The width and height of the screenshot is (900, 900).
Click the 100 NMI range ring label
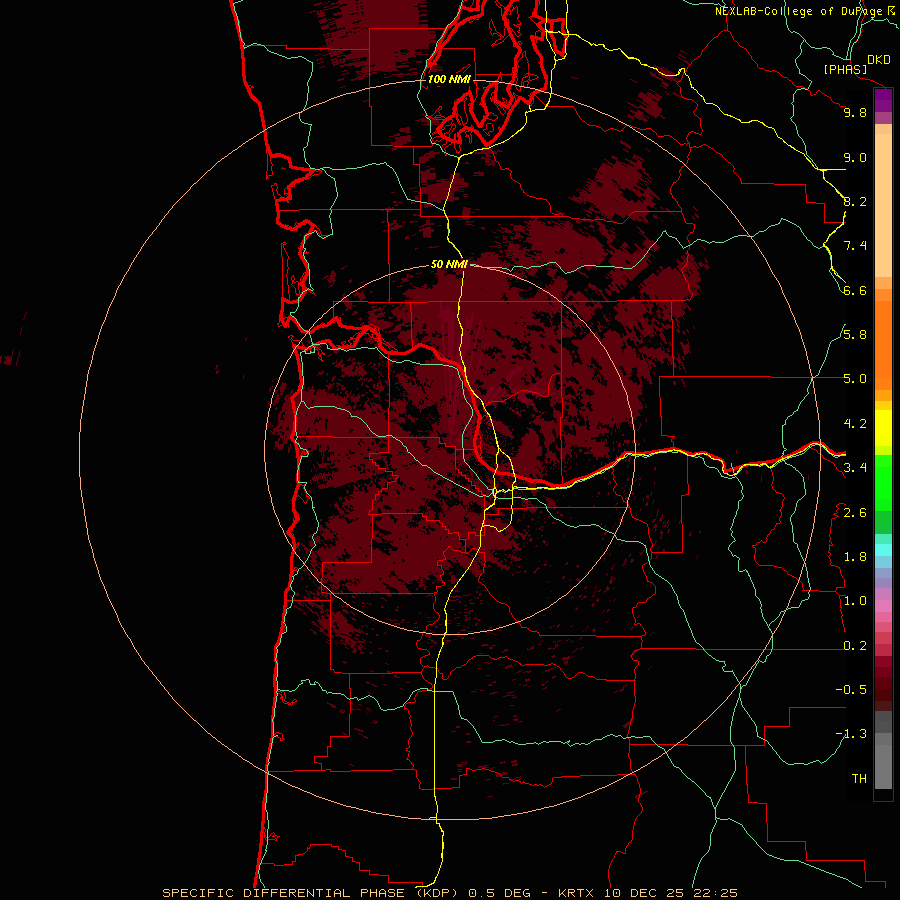click(x=449, y=79)
